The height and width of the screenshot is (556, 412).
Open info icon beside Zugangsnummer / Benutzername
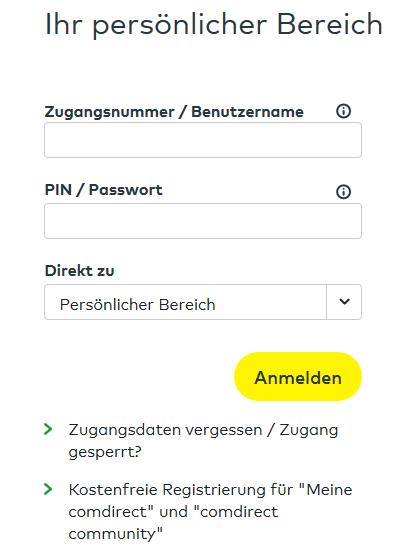pyautogui.click(x=343, y=111)
